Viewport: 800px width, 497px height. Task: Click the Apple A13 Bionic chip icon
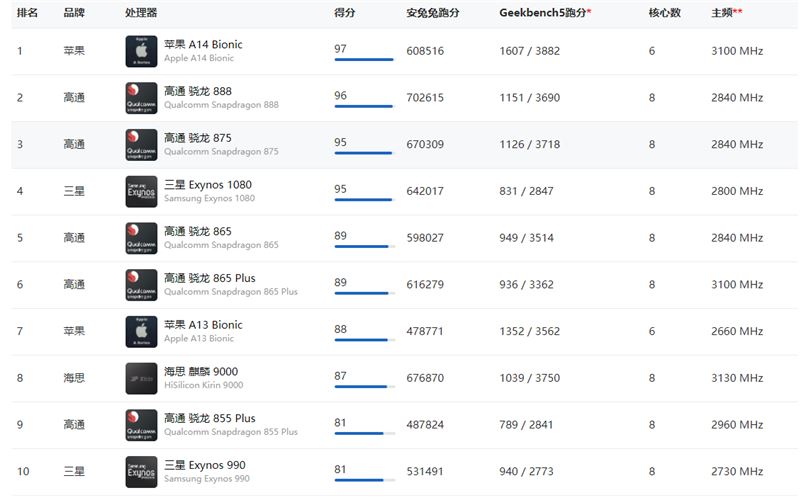click(x=141, y=332)
